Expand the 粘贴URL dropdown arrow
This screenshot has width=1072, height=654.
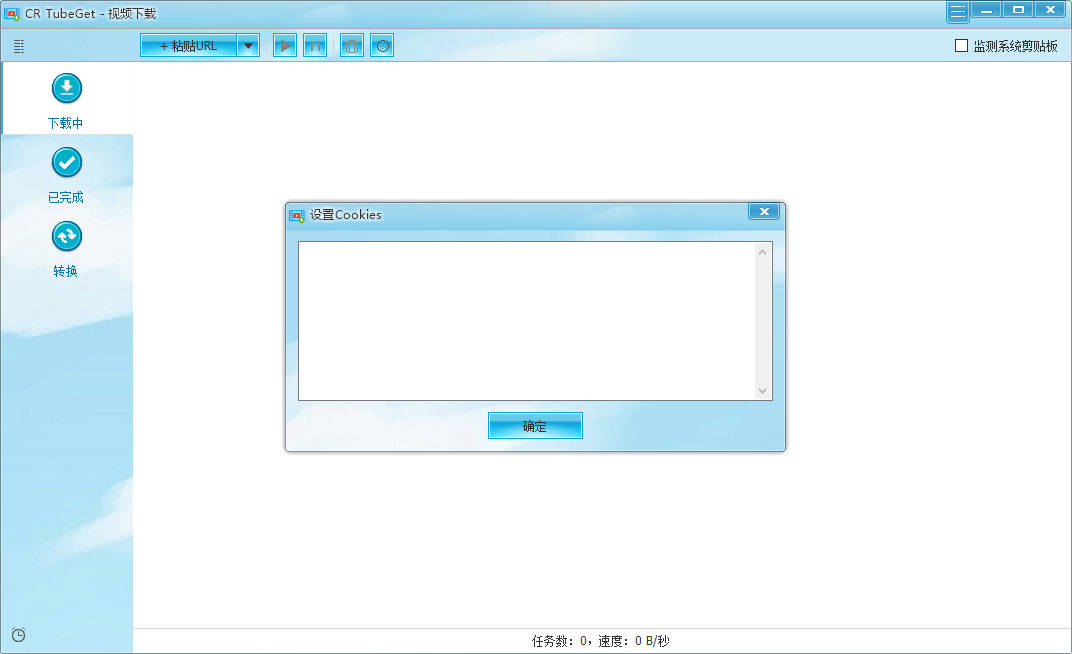248,46
